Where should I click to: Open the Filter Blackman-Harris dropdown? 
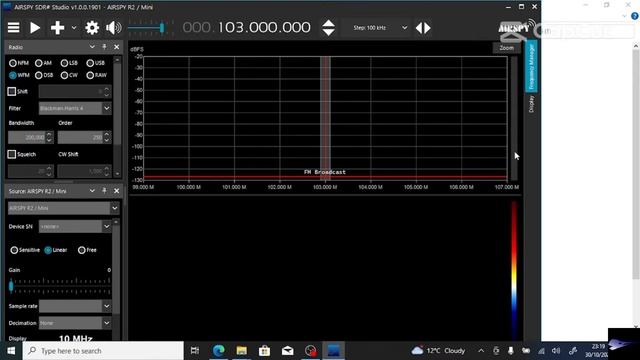(75, 108)
